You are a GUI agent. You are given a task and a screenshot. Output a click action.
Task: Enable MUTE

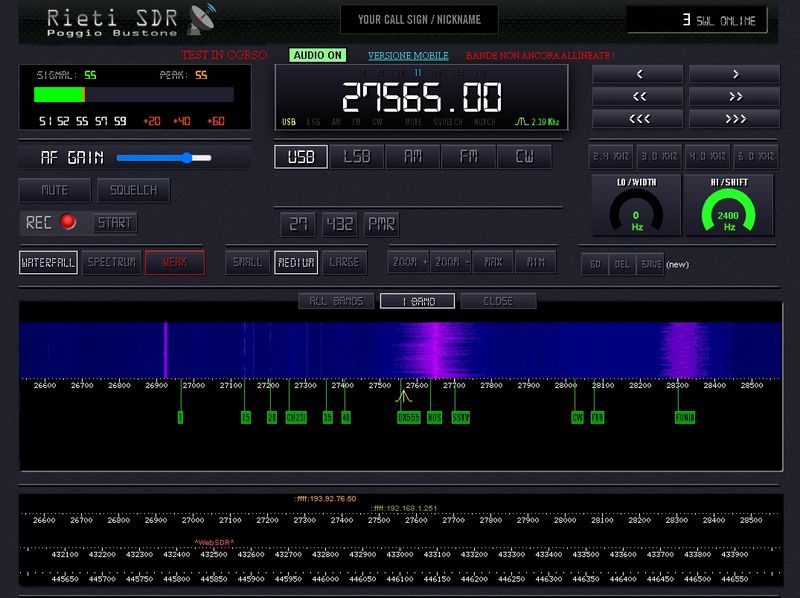click(x=55, y=190)
